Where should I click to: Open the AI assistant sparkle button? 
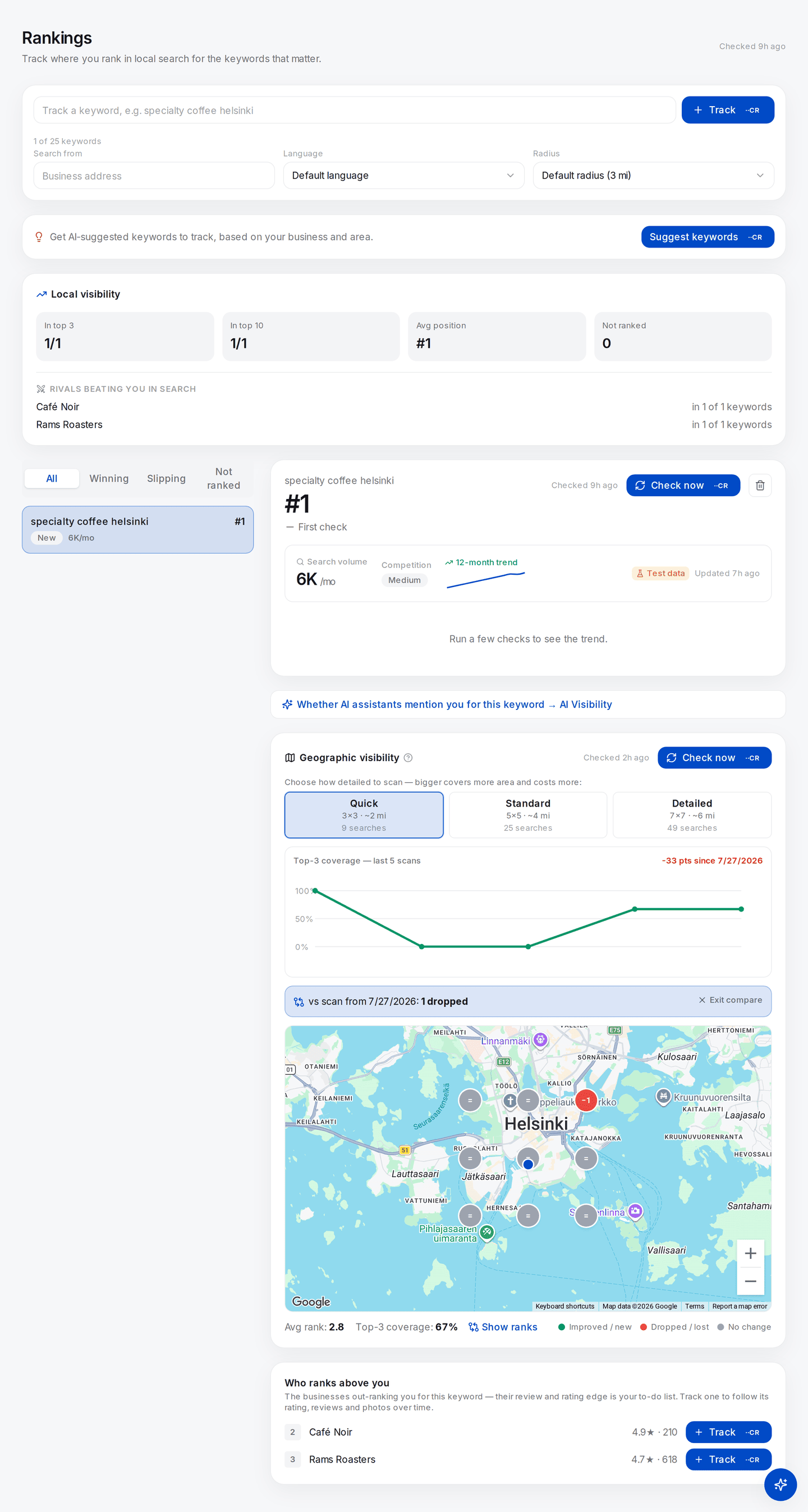(780, 1484)
